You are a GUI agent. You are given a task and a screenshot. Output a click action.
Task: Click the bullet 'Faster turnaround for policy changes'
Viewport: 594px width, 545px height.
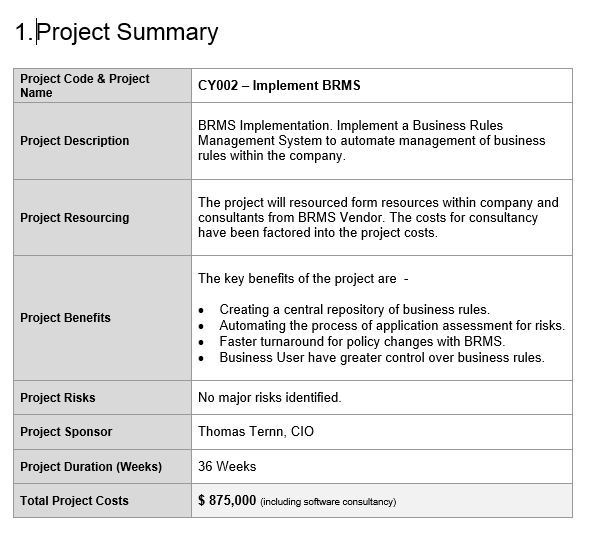[x=362, y=342]
